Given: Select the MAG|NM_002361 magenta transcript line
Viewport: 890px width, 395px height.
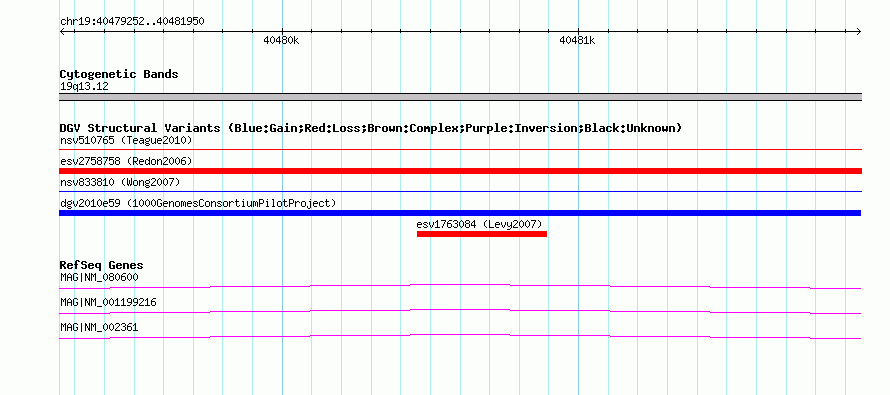Looking at the screenshot, I should pos(460,337).
